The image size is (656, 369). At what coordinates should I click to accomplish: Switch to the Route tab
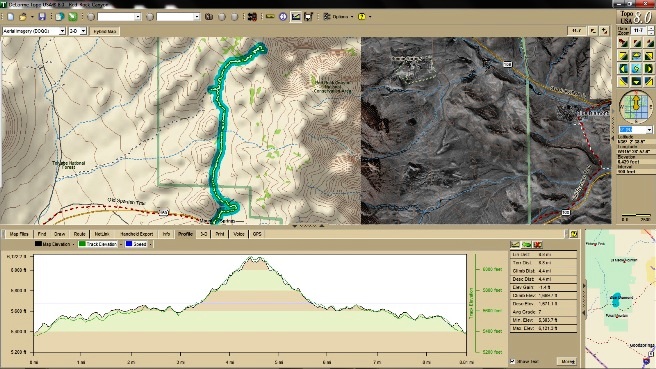coord(79,234)
